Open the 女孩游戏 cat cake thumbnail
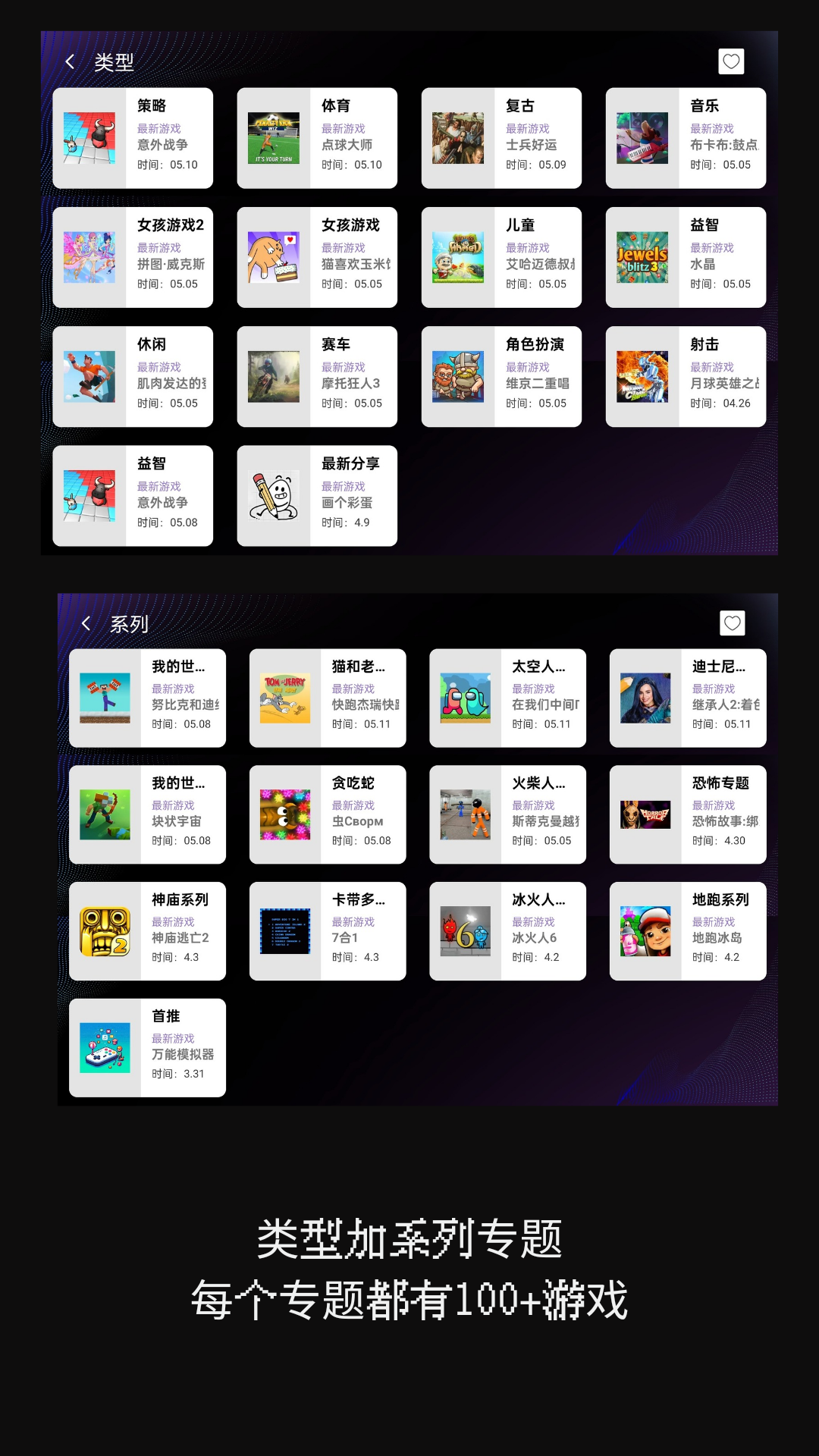The width and height of the screenshot is (819, 1456). (x=274, y=257)
